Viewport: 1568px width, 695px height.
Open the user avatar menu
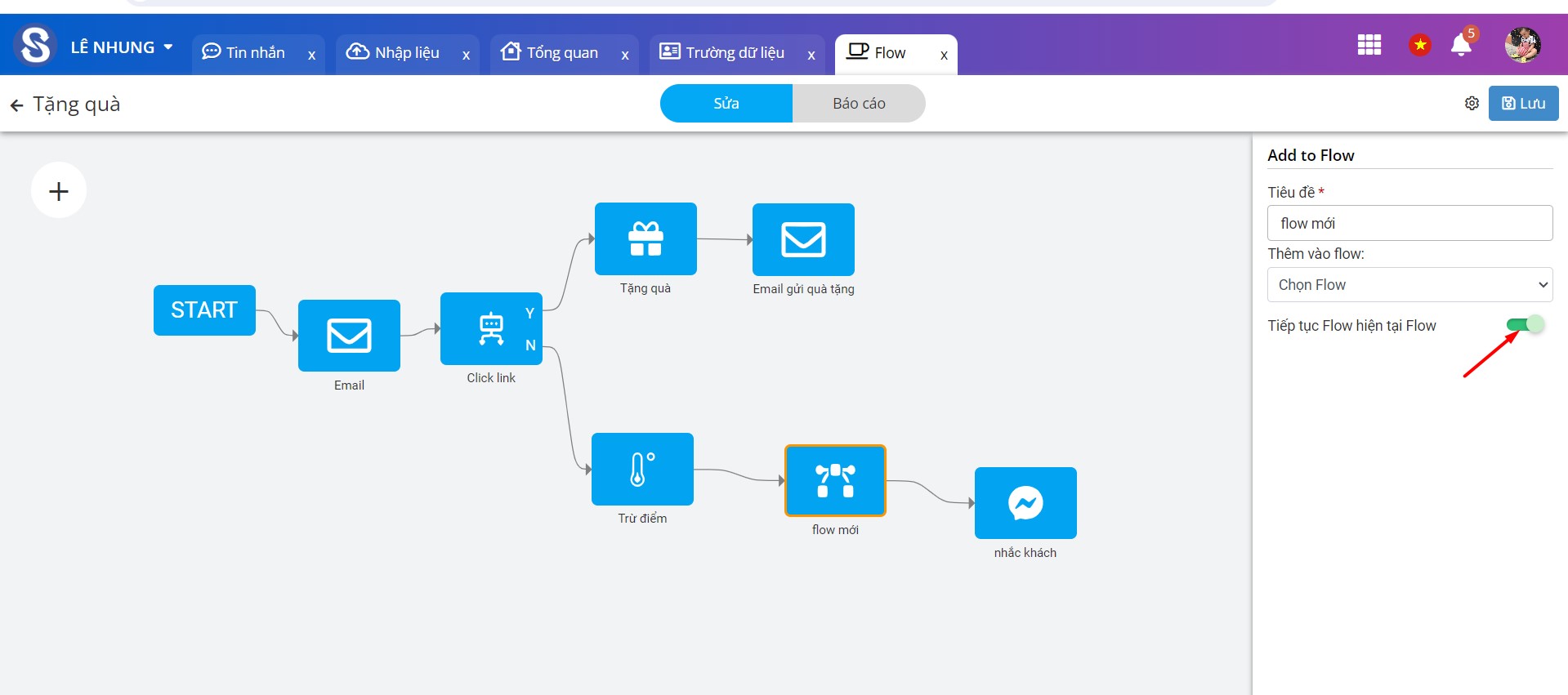click(1523, 45)
